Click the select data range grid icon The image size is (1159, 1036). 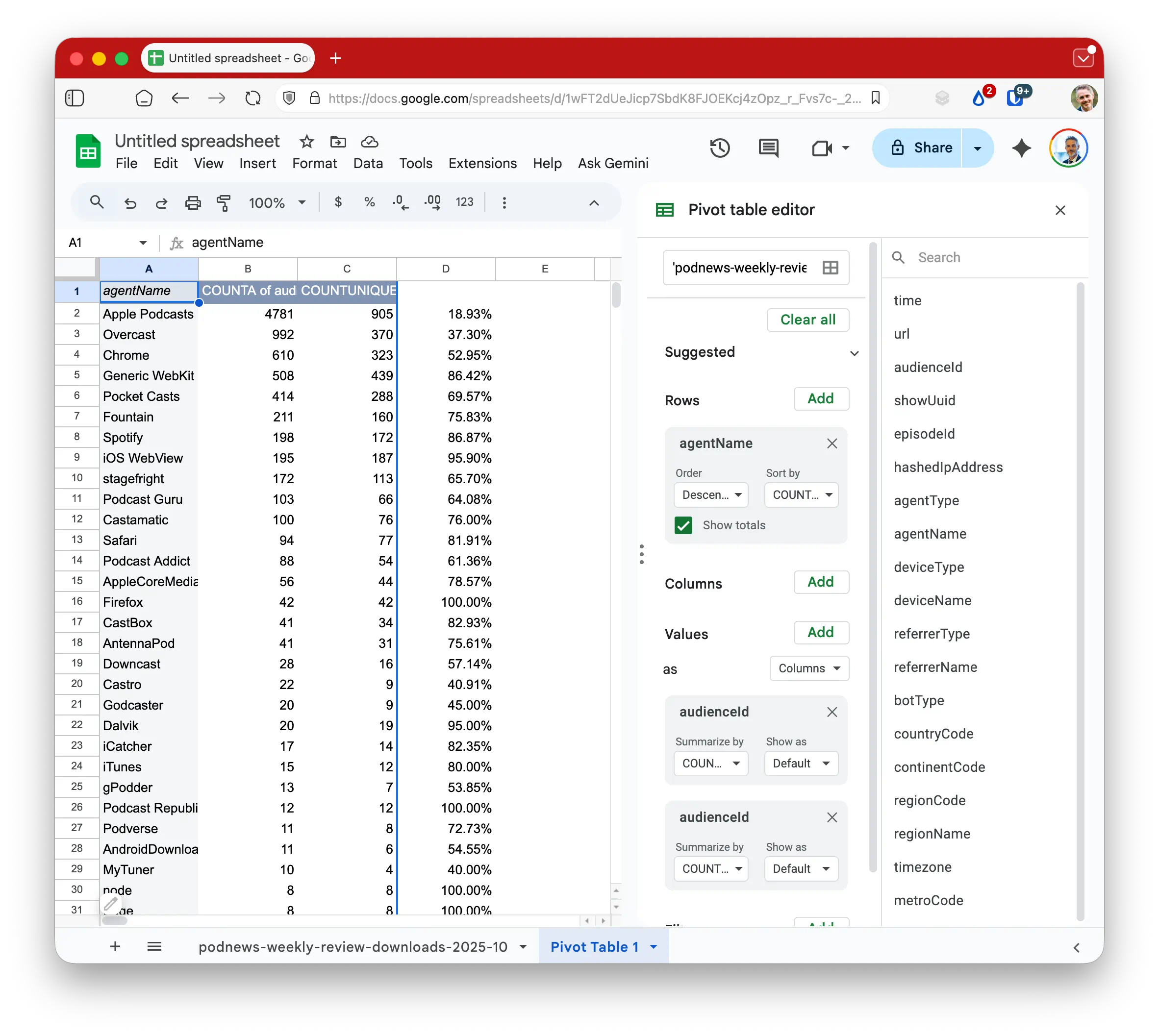click(830, 268)
